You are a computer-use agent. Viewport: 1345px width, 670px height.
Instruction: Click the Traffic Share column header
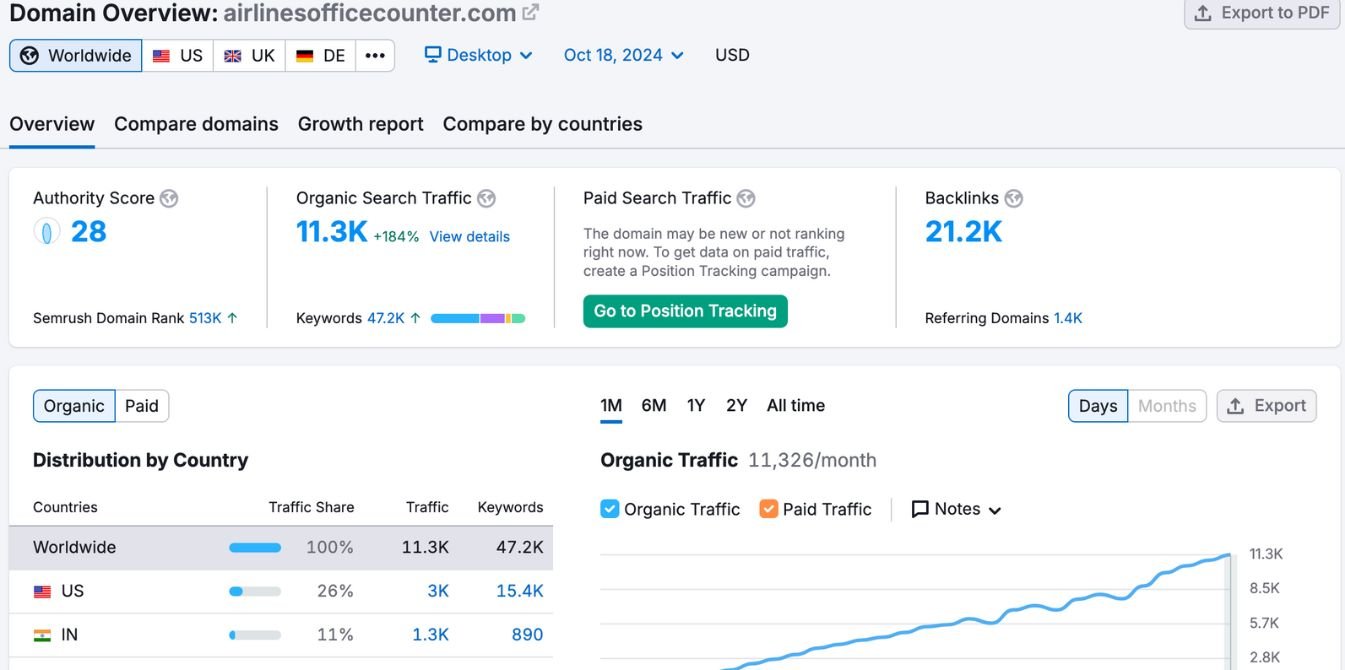pyautogui.click(x=311, y=507)
